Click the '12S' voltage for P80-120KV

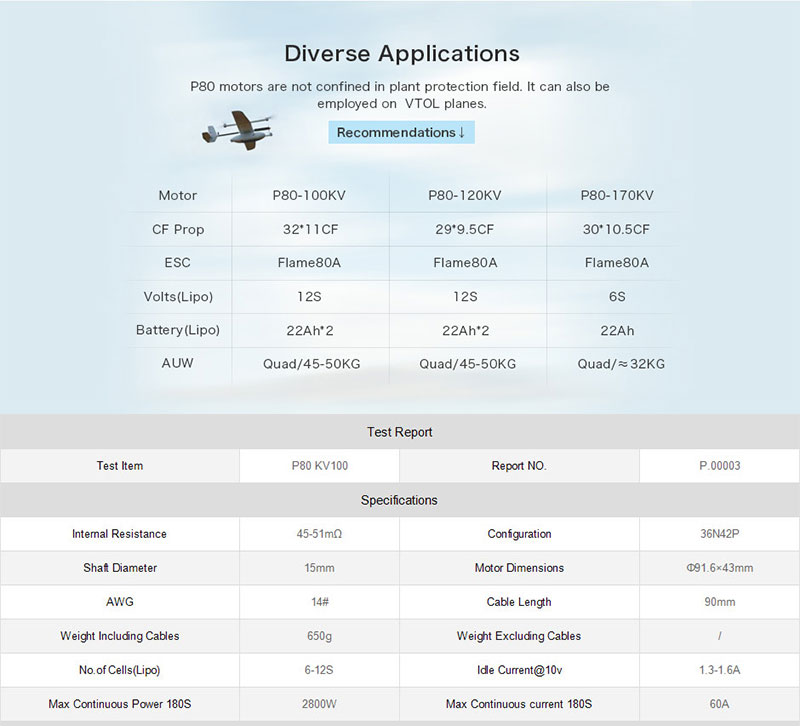(465, 297)
